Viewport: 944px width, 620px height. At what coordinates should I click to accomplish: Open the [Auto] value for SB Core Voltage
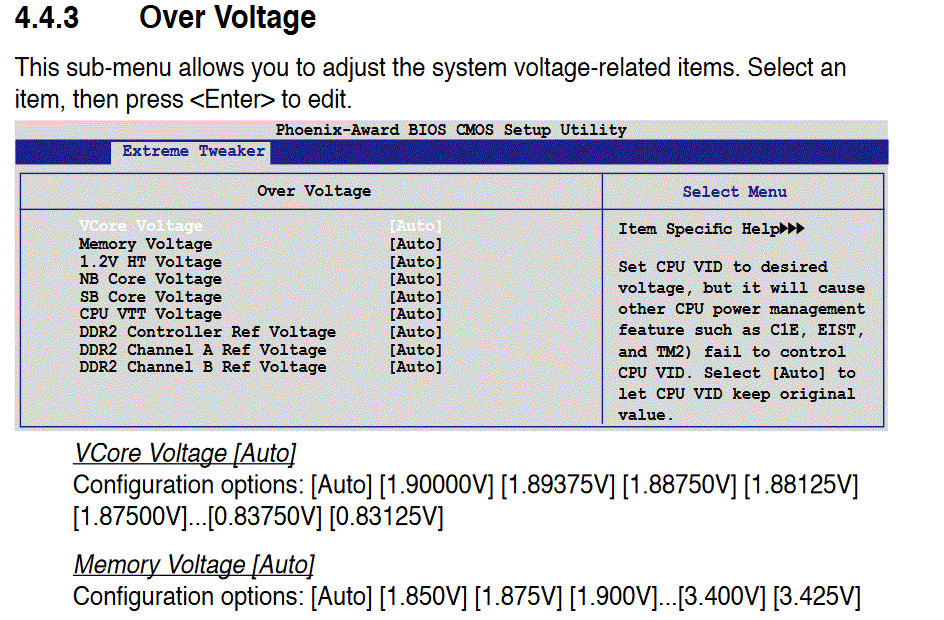click(416, 297)
